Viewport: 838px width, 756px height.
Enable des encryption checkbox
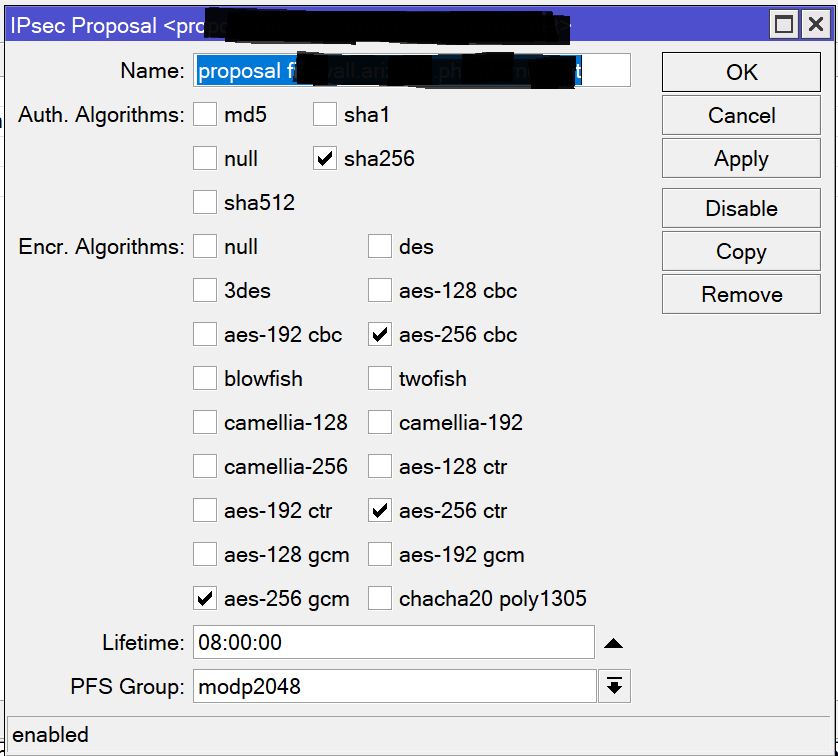(x=379, y=246)
